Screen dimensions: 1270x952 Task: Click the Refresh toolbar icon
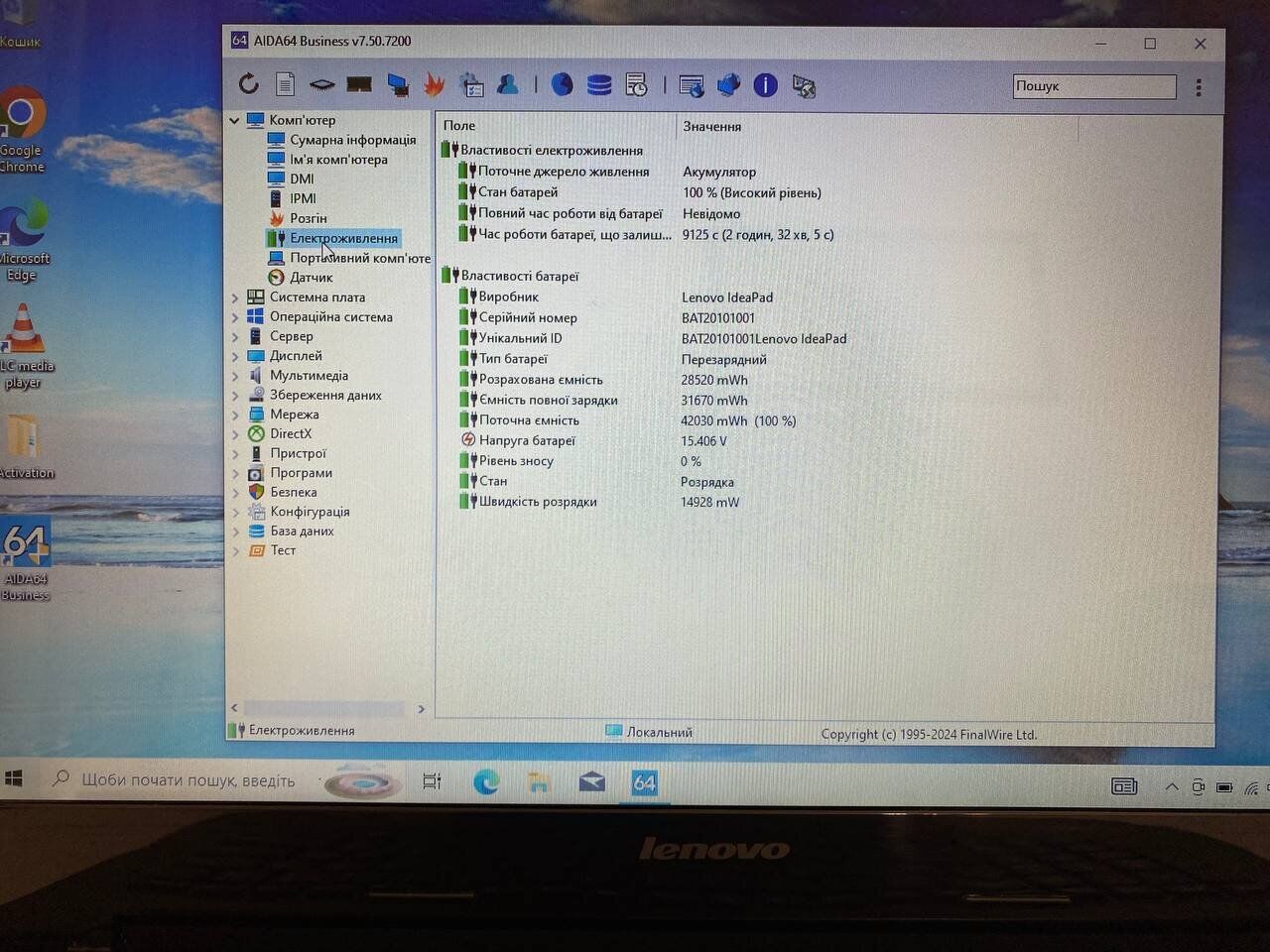coord(248,85)
